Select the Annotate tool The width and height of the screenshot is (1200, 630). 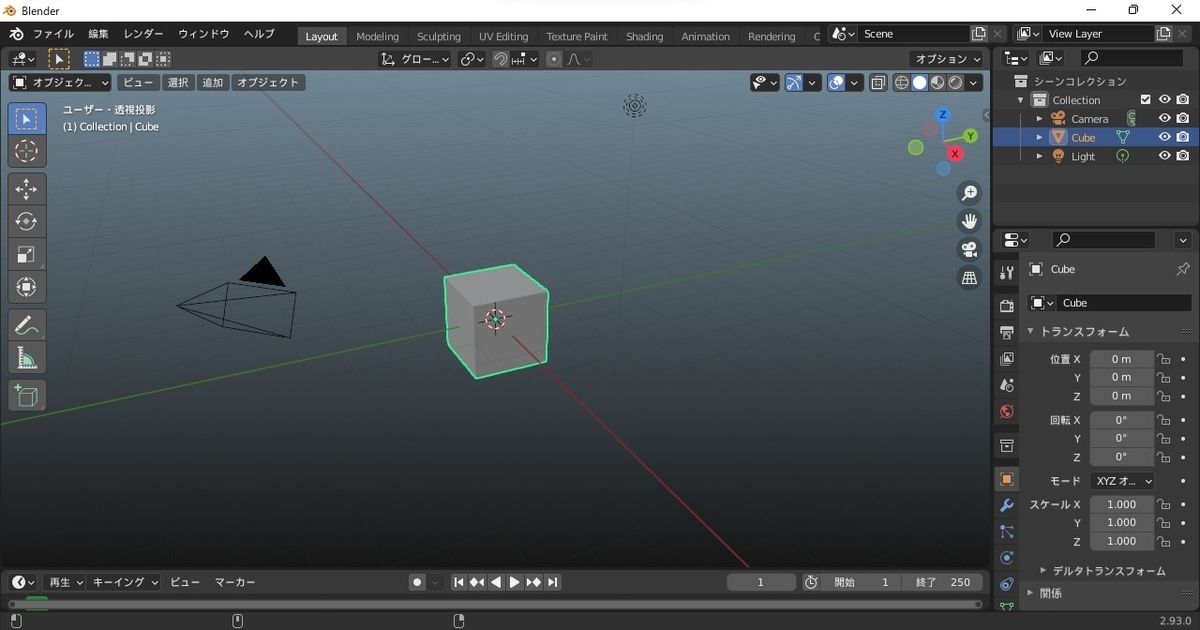27,325
